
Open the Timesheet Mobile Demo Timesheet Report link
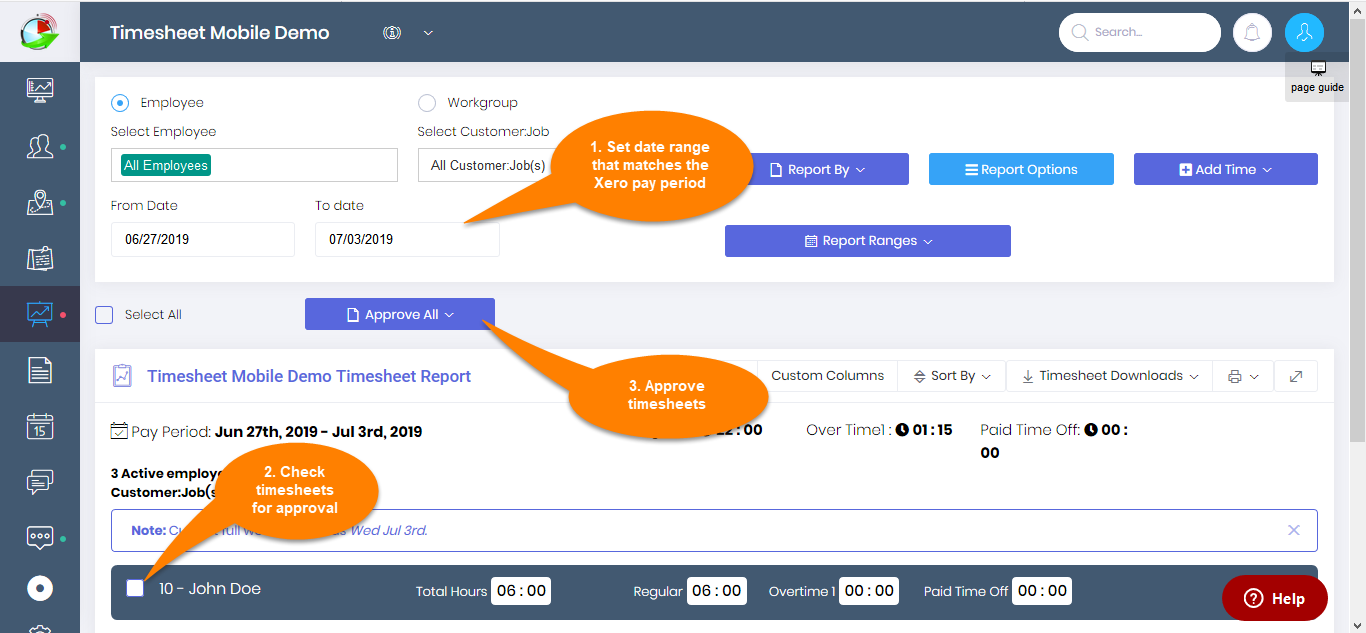click(x=309, y=376)
